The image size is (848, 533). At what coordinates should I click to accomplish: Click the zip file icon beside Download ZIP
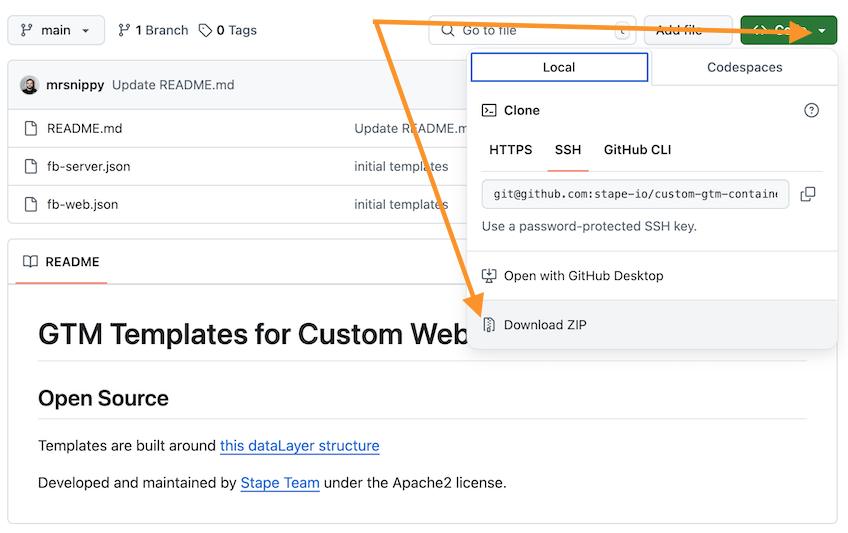click(489, 325)
